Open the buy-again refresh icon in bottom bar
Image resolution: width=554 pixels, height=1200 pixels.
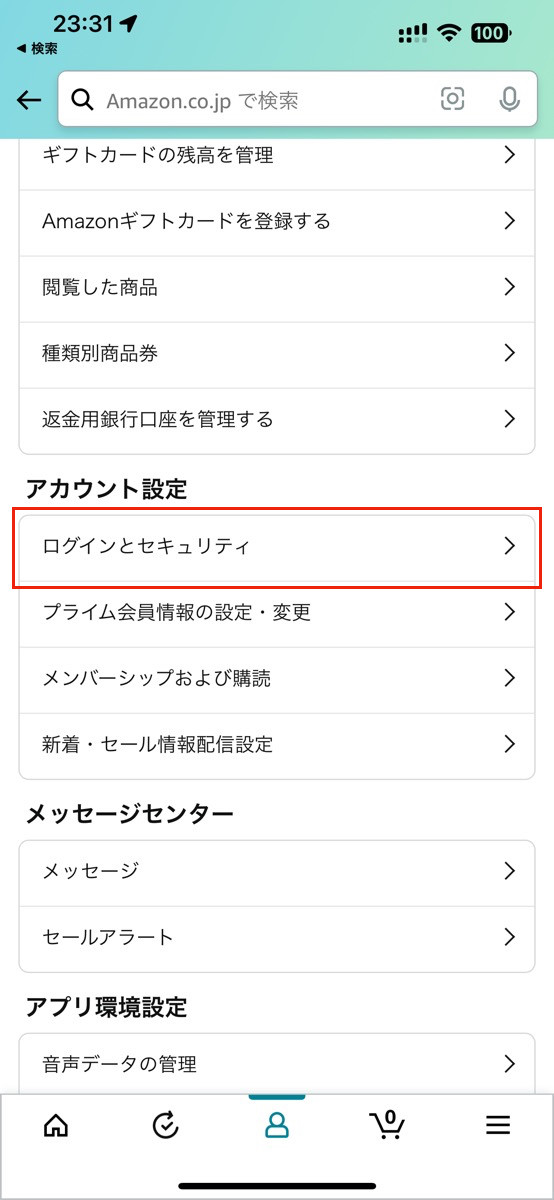(166, 1125)
